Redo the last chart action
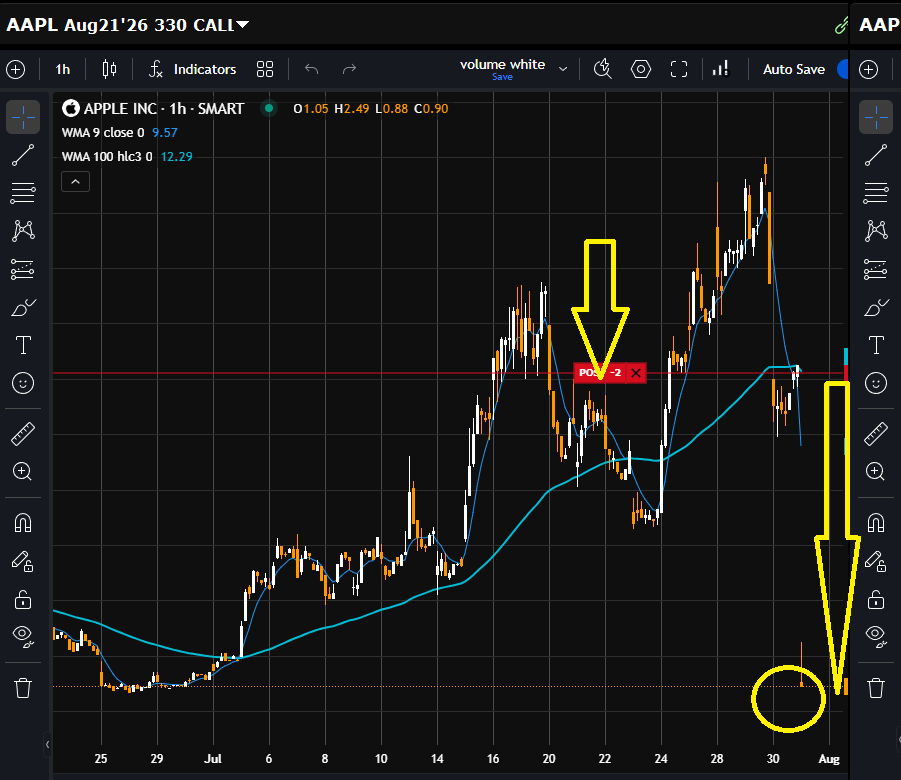This screenshot has height=780, width=901. [x=349, y=70]
